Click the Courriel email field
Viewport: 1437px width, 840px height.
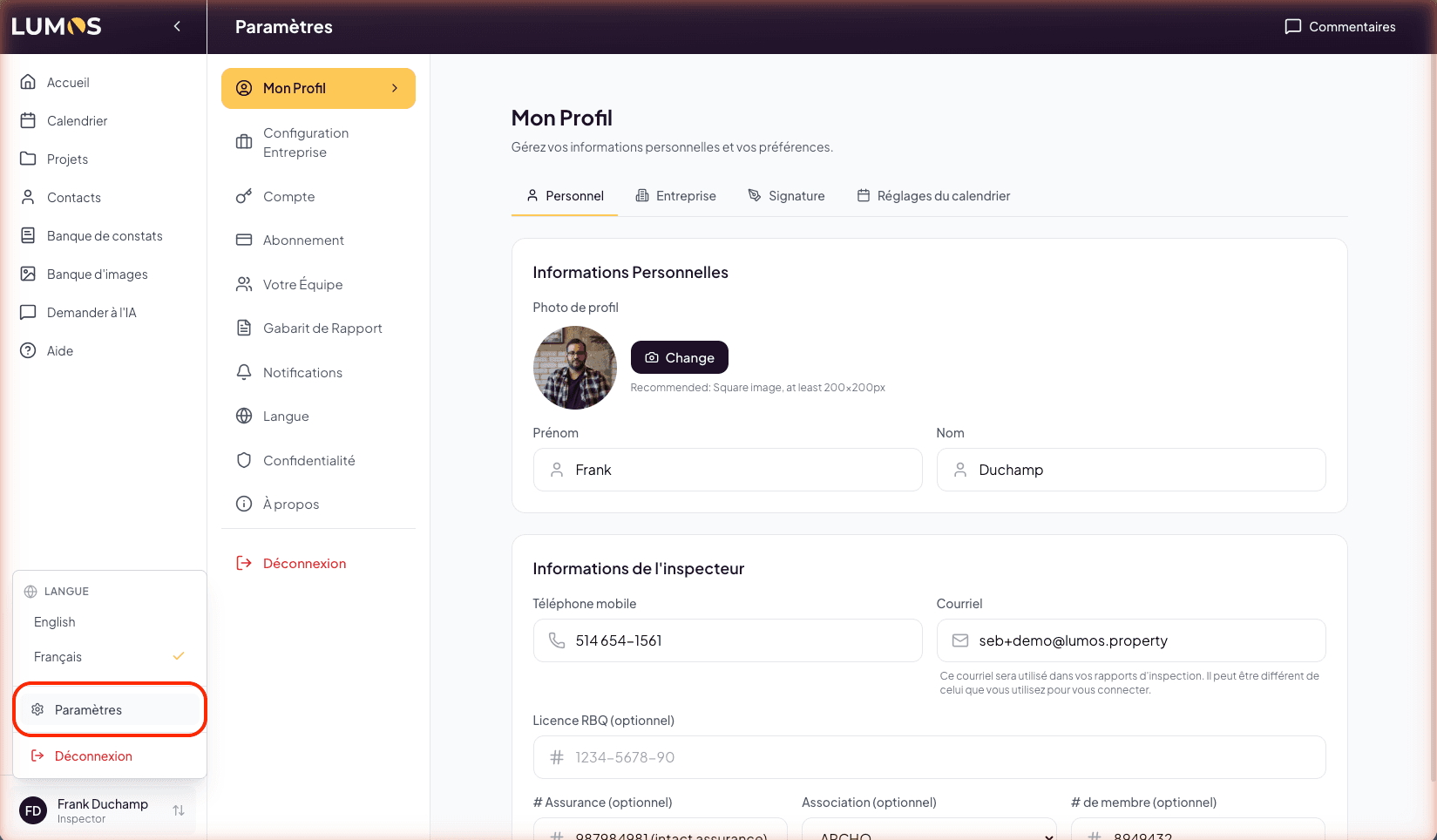[1131, 640]
